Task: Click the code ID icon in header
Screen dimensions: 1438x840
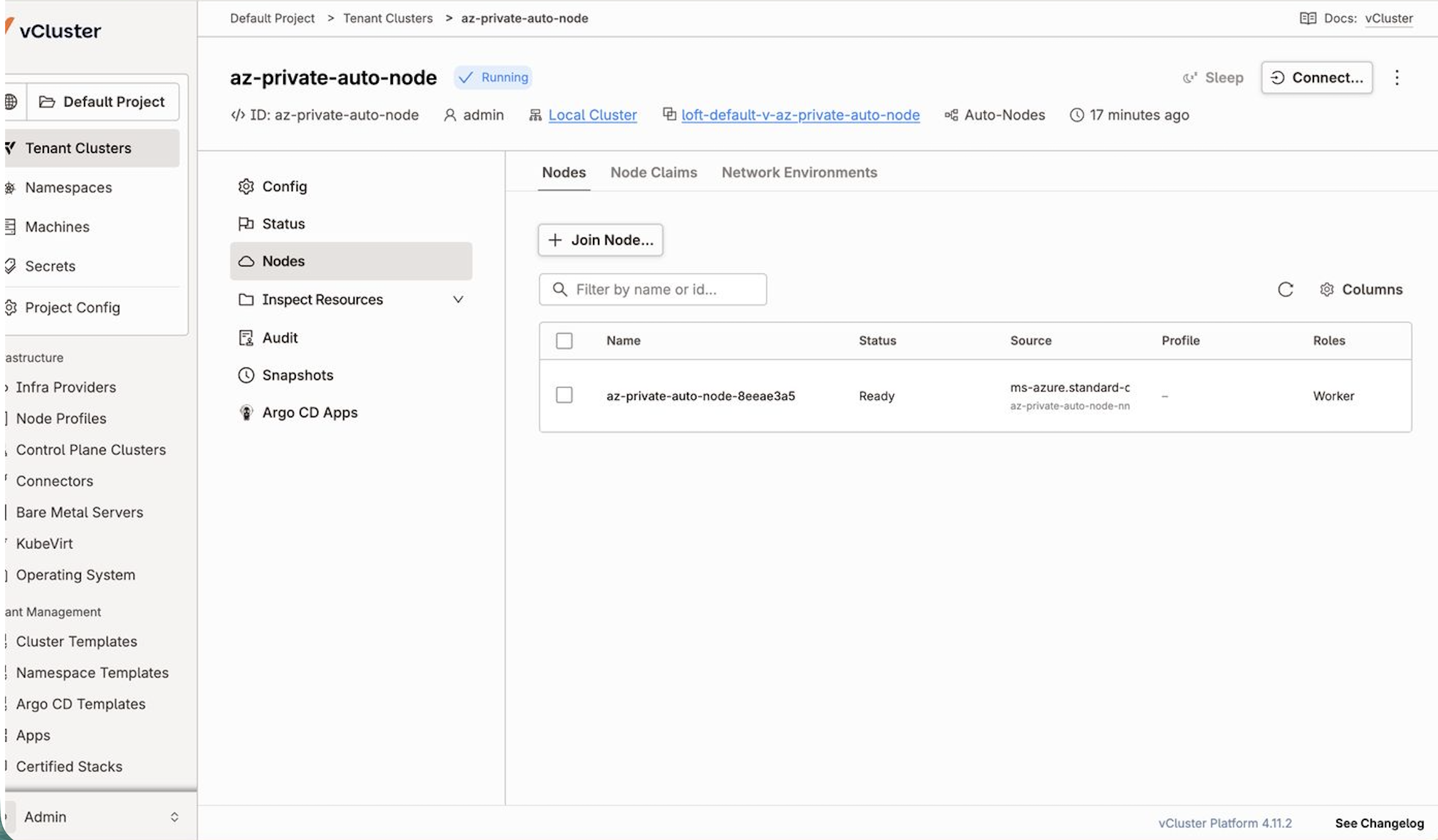Action: point(238,115)
